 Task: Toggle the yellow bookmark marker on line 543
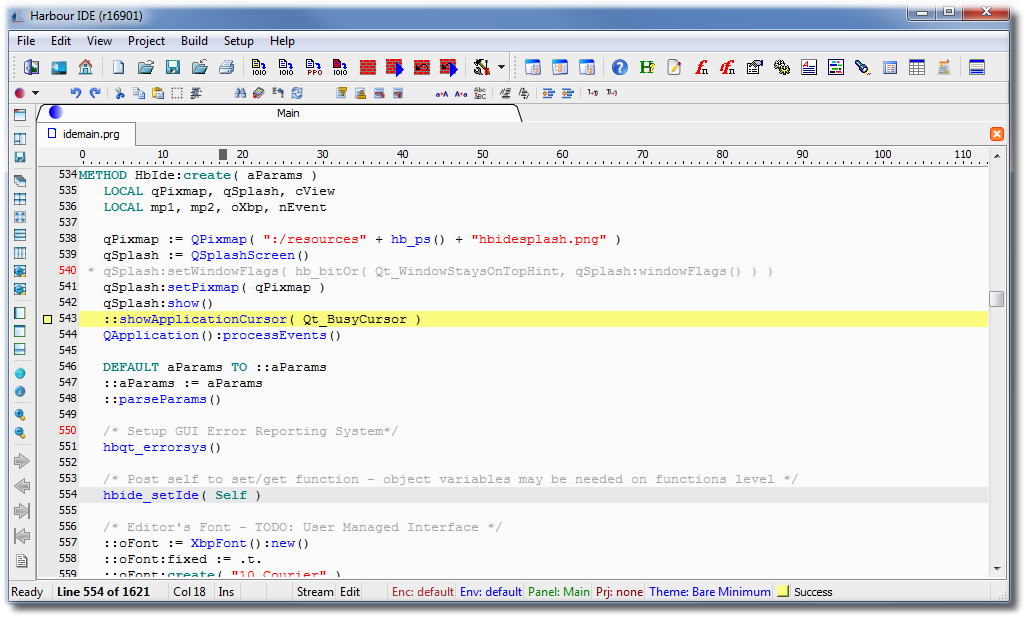pyautogui.click(x=47, y=319)
